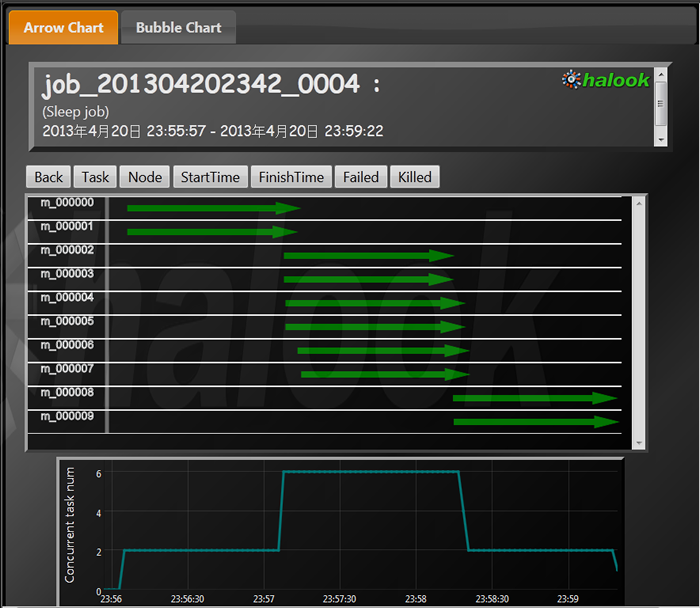700x608 pixels.
Task: Select the m_000005 task arrow
Action: tap(375, 327)
